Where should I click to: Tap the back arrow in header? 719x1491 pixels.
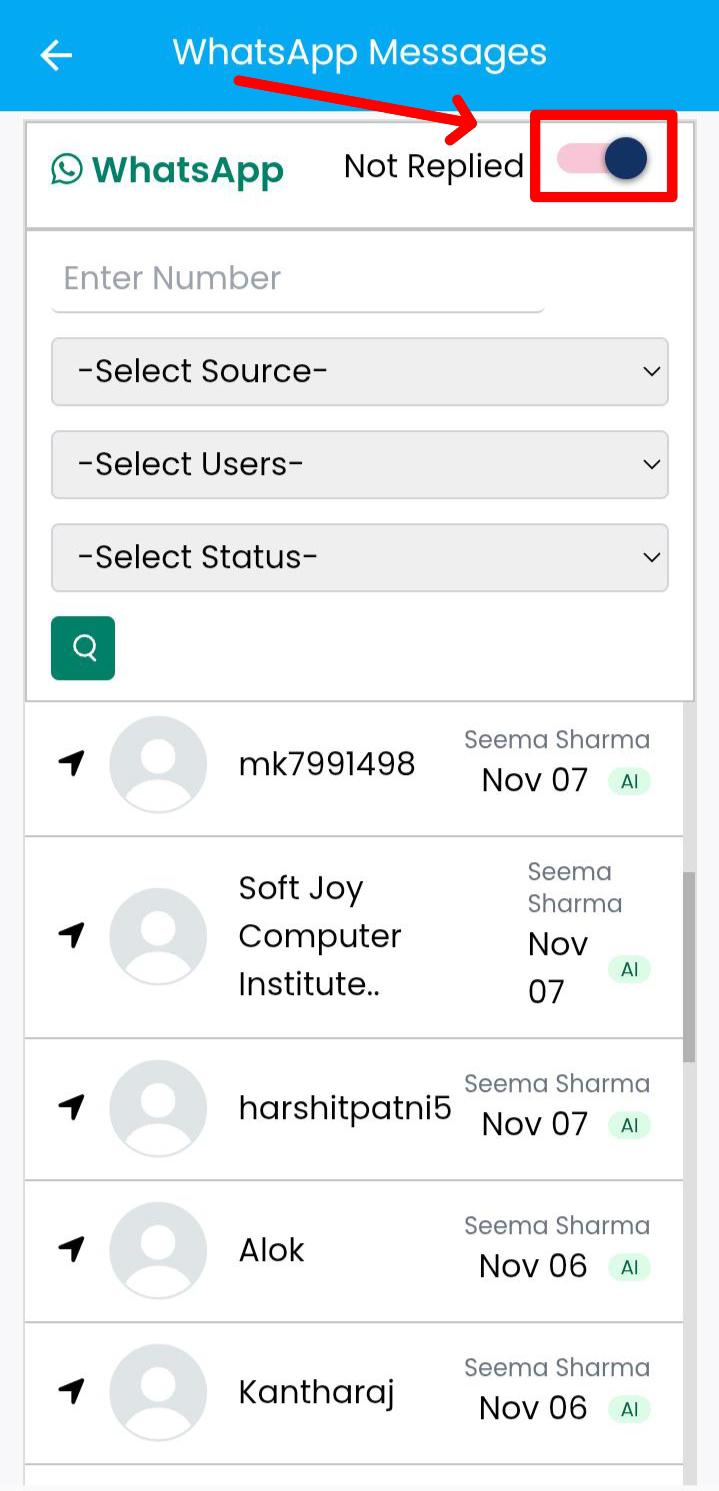point(56,56)
